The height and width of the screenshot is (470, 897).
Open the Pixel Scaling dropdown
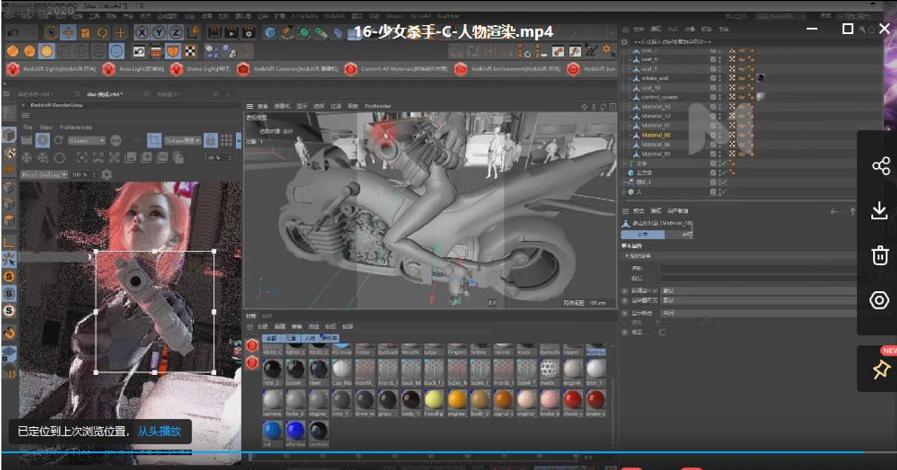44,174
